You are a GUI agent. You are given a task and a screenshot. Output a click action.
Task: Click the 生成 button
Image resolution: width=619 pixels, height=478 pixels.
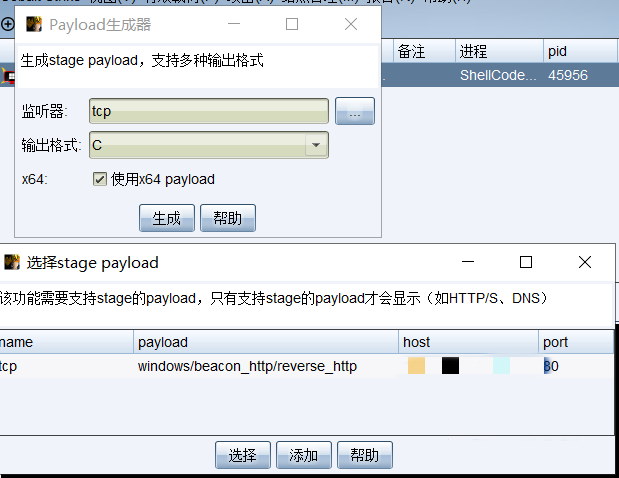167,218
